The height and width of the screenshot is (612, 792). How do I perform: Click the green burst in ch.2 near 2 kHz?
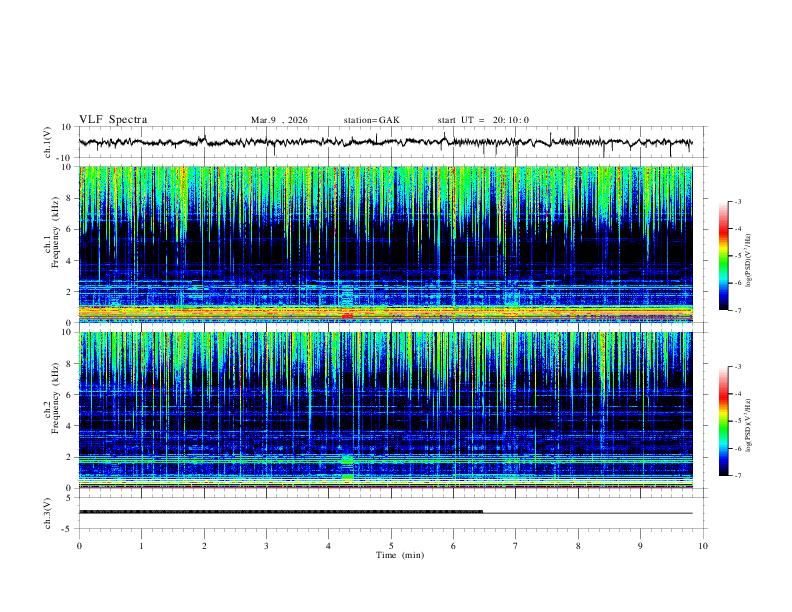click(x=346, y=460)
